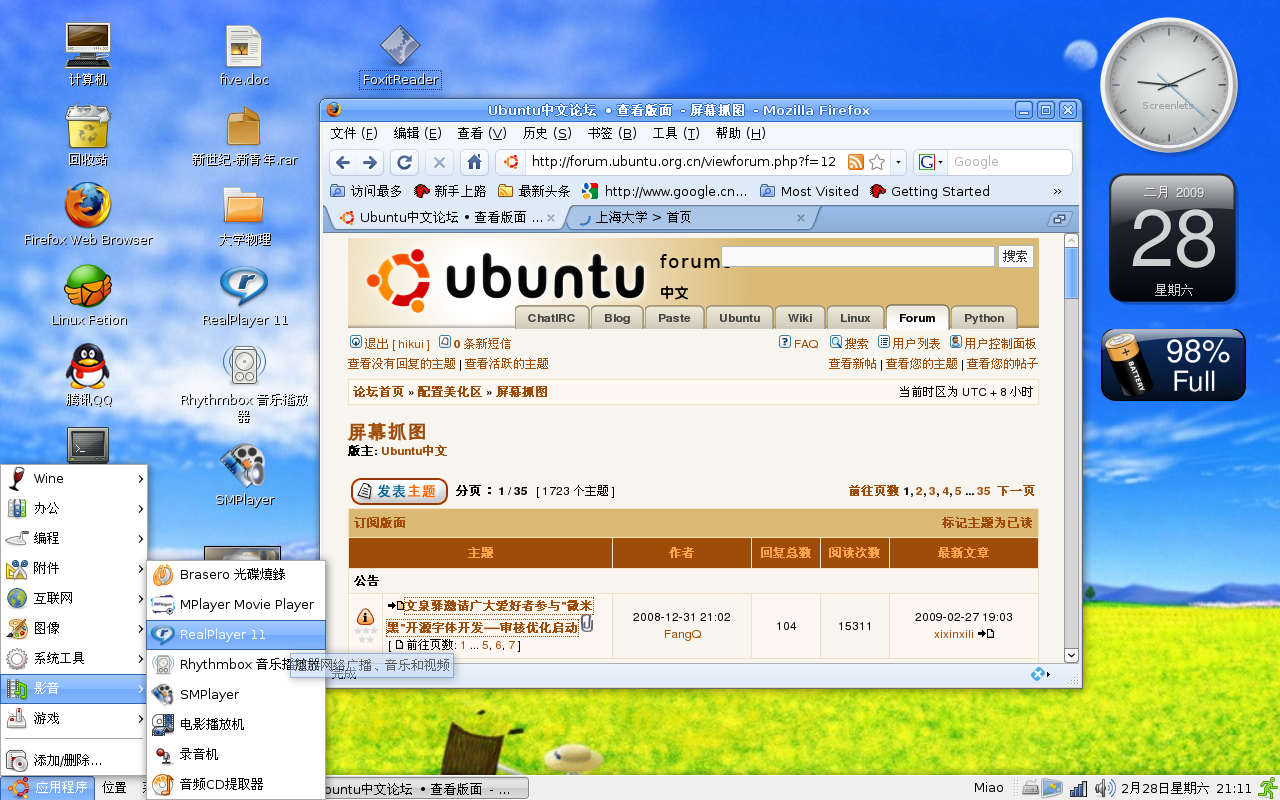Launch the SMPlayer desktop icon
The image size is (1280, 800).
point(244,476)
